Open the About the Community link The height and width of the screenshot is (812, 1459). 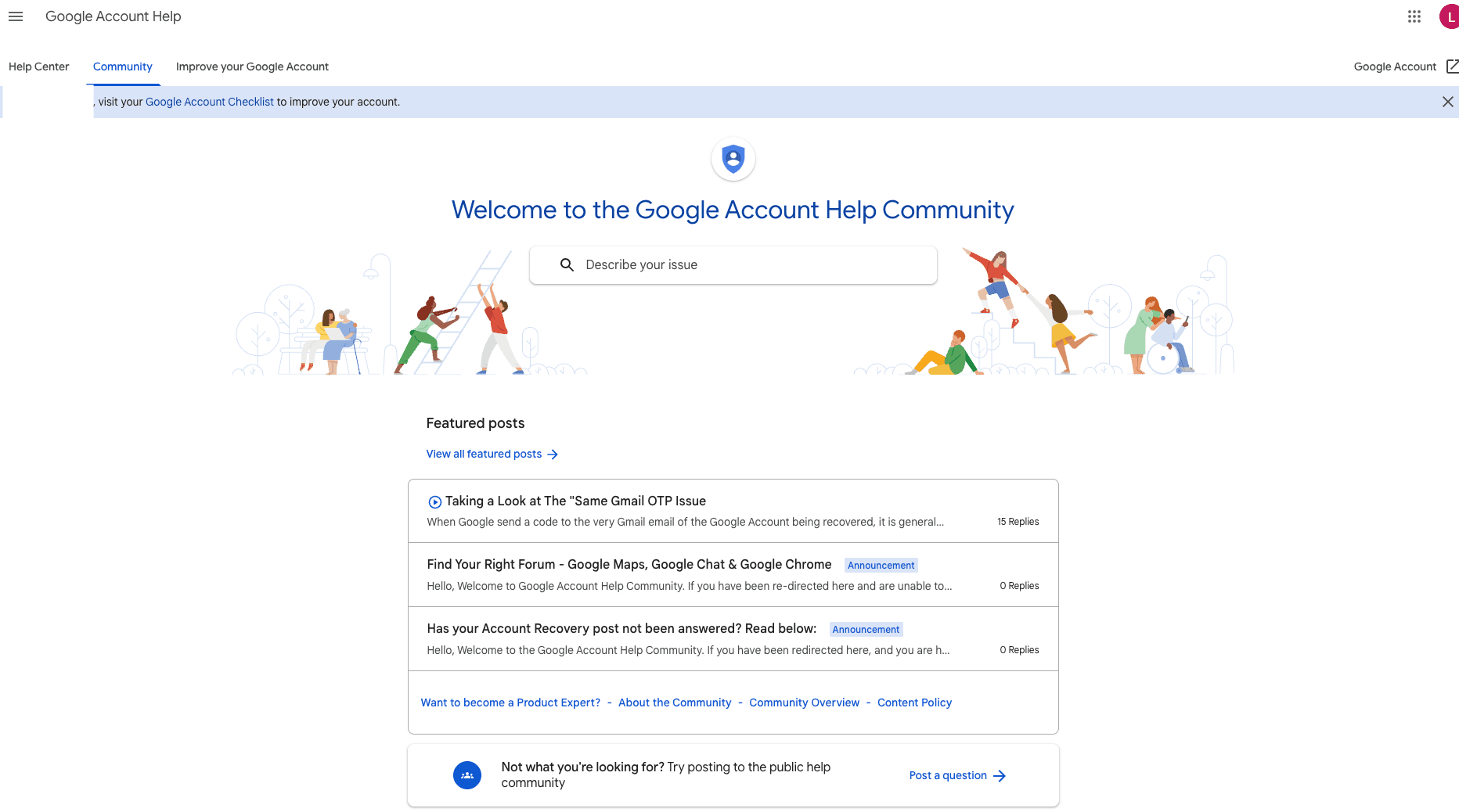click(x=675, y=702)
